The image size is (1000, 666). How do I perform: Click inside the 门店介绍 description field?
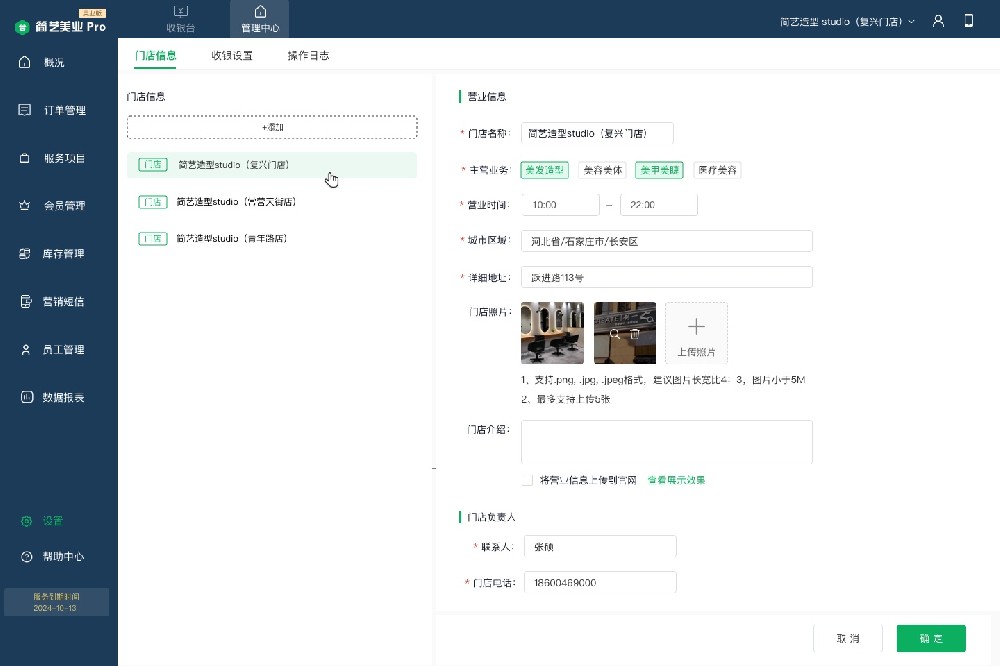tap(666, 441)
